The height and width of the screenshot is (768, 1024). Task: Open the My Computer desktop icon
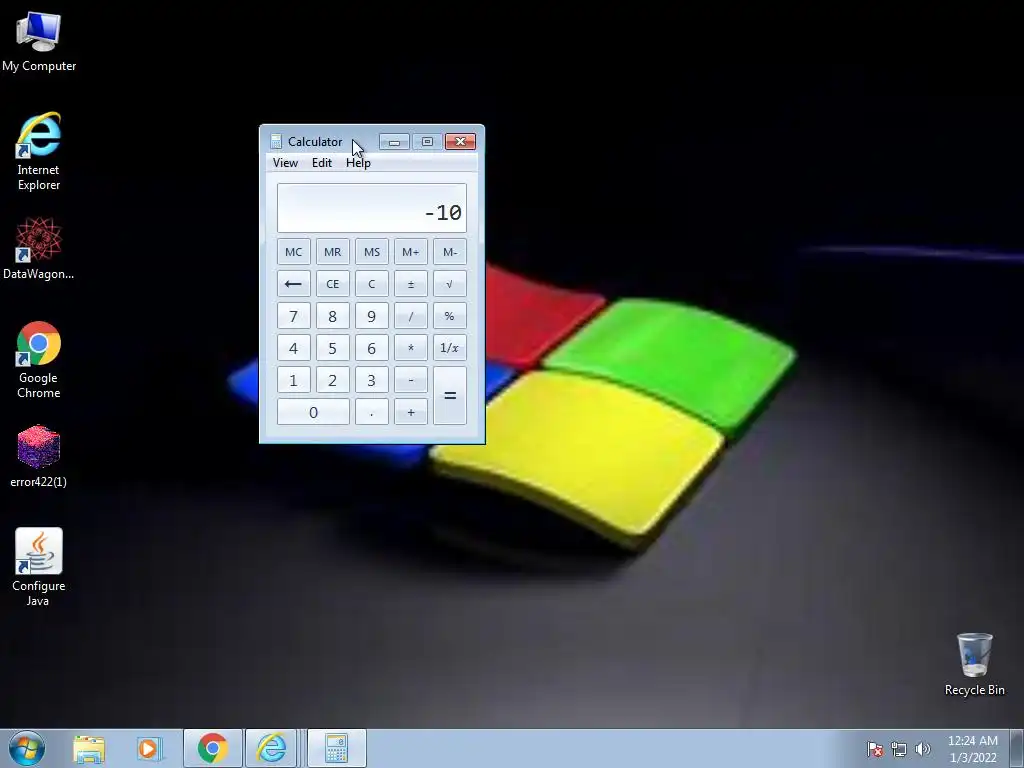pyautogui.click(x=39, y=41)
